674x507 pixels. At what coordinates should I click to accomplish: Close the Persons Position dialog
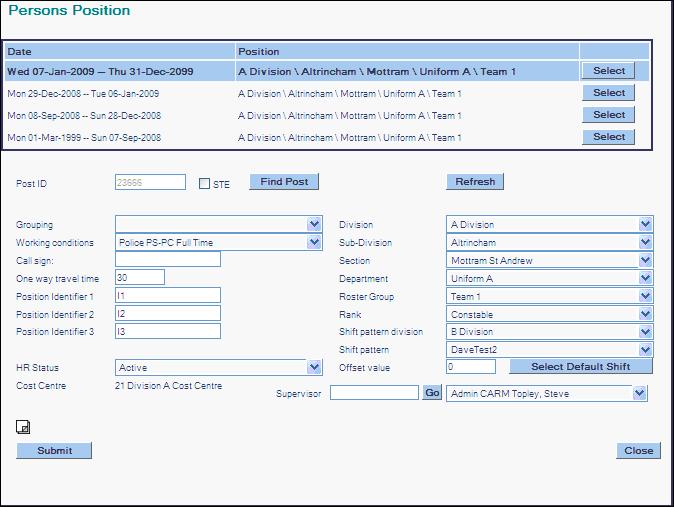pos(637,450)
